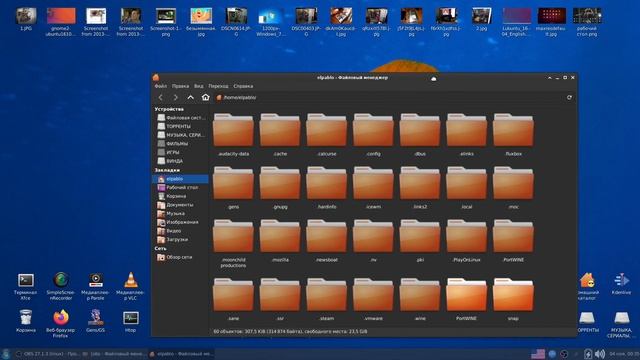The height and width of the screenshot is (360, 640).
Task: Select the .moonchild productions folder
Action: pos(233,243)
